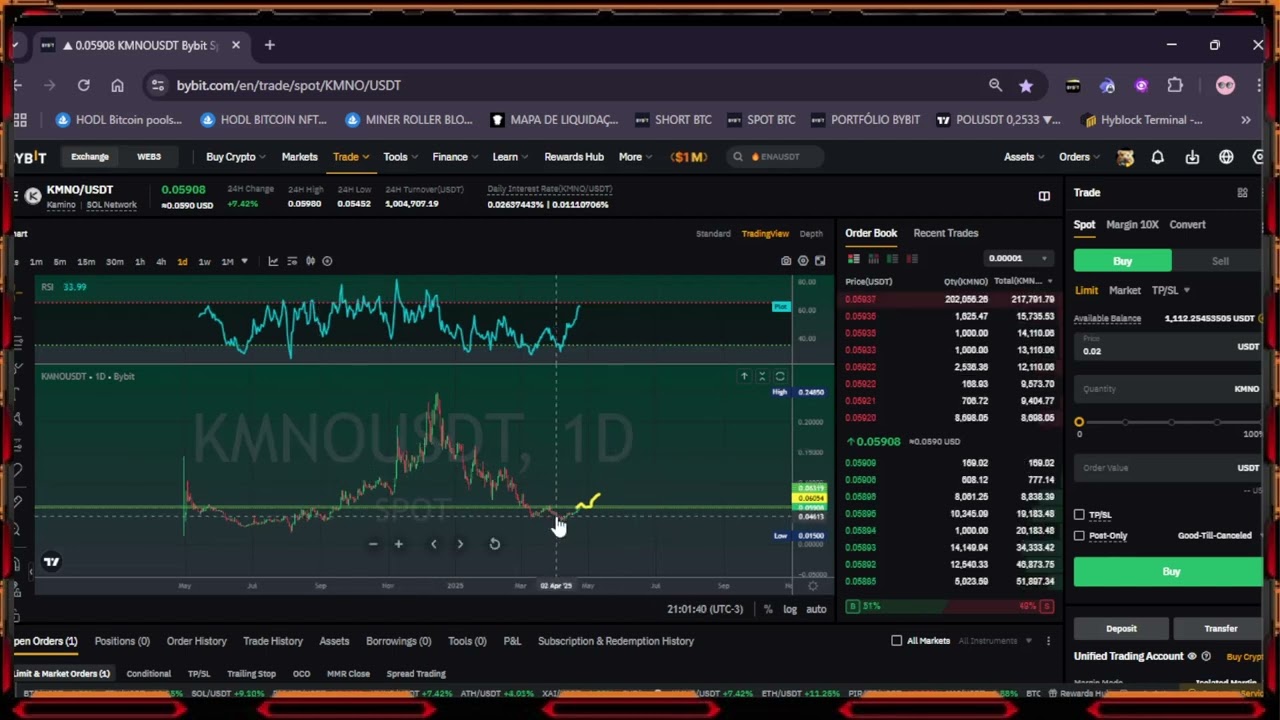Screen dimensions: 1280x720
Task: Open trade panel layout grid icon
Action: (x=1242, y=193)
